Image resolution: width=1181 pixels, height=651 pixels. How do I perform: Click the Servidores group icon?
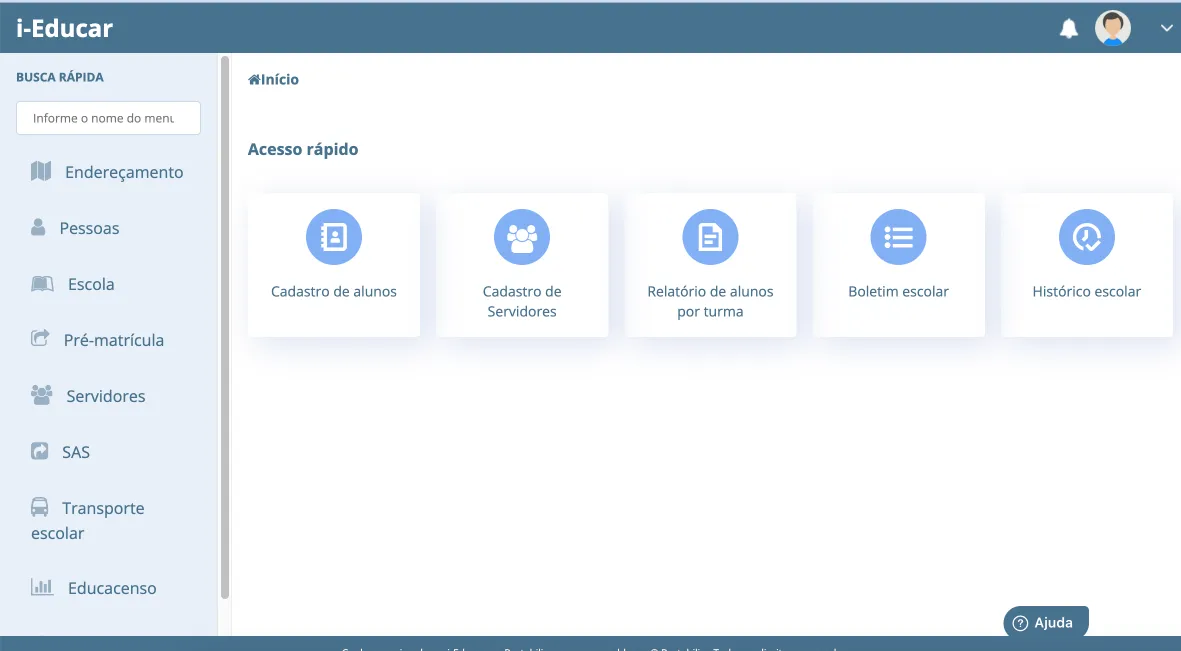tap(41, 395)
